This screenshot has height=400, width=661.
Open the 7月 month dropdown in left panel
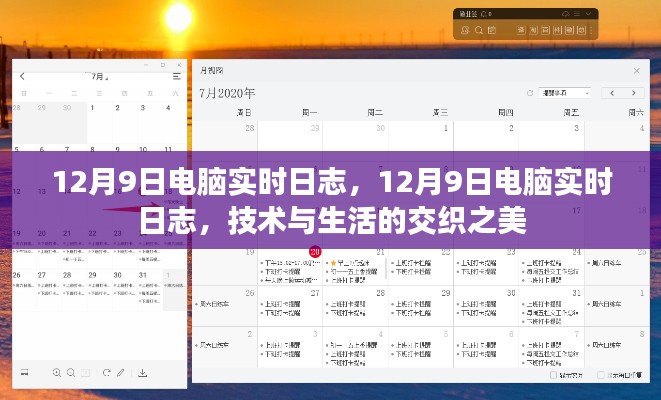point(100,76)
